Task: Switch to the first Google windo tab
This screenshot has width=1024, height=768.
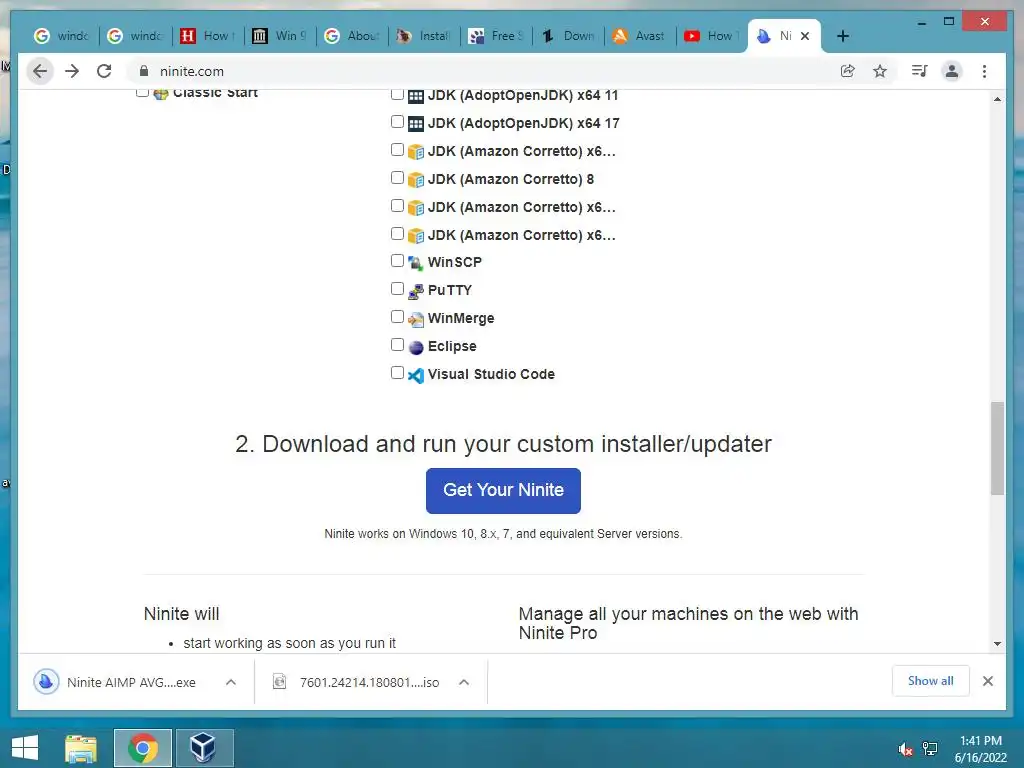Action: 61,36
